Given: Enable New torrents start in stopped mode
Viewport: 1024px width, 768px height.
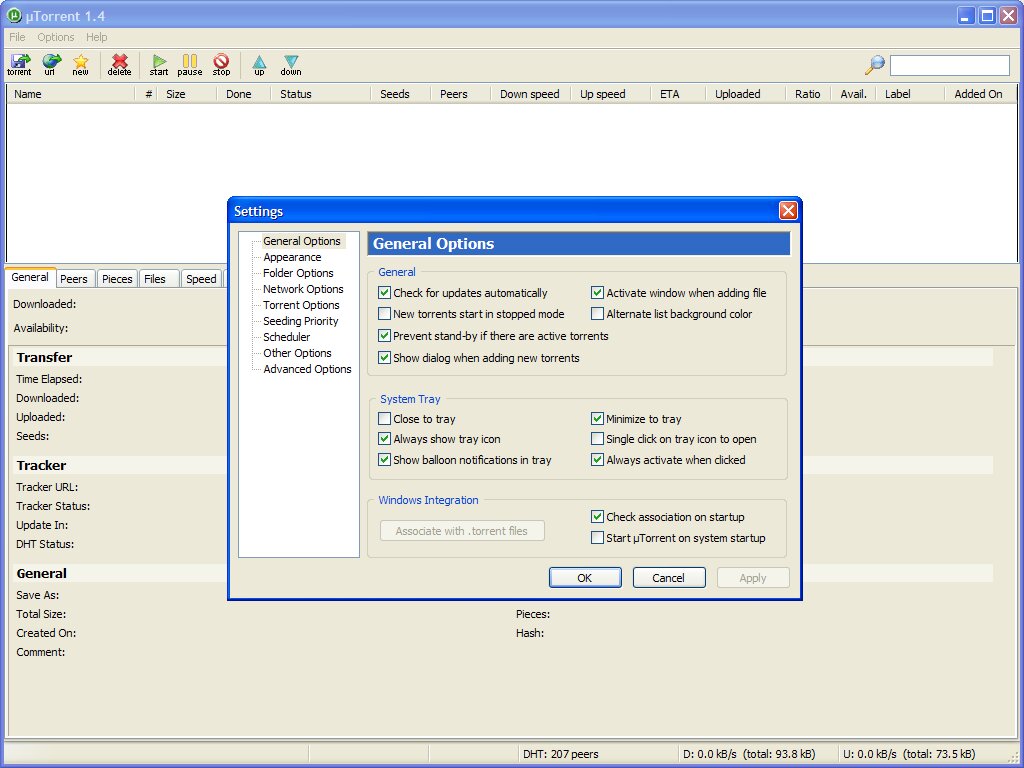Looking at the screenshot, I should tap(385, 314).
